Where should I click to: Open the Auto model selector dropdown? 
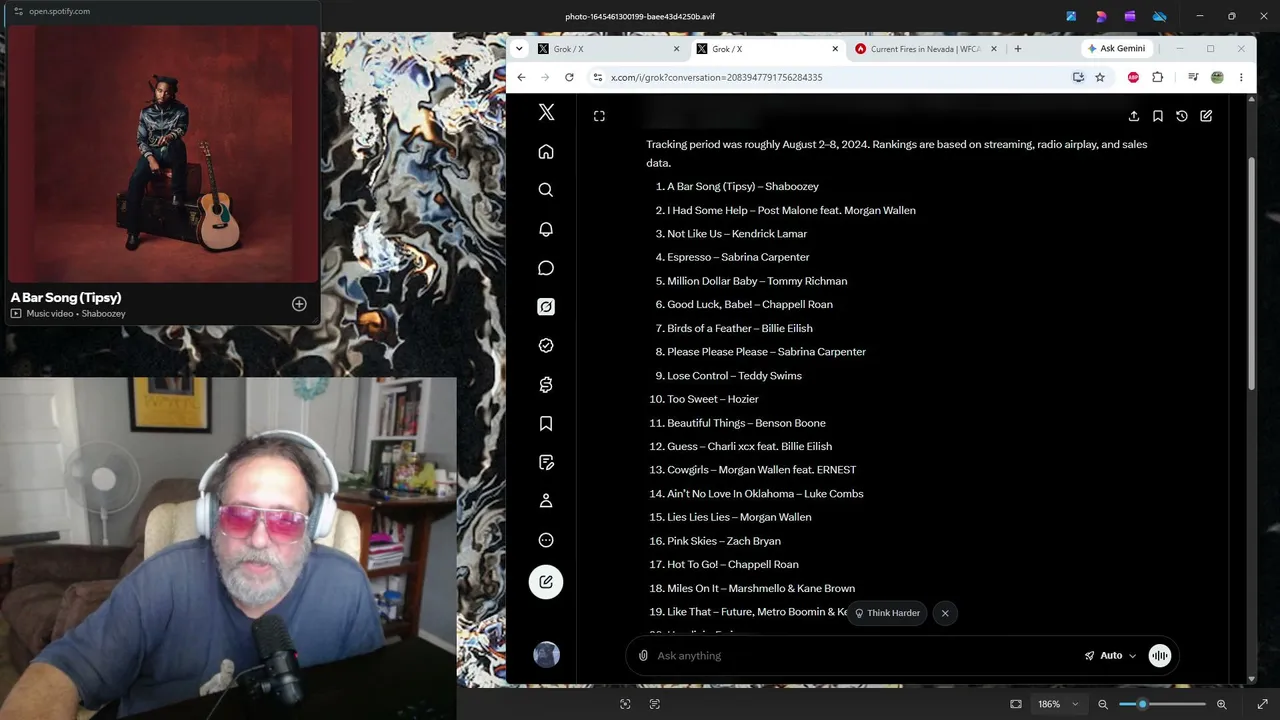(1111, 656)
